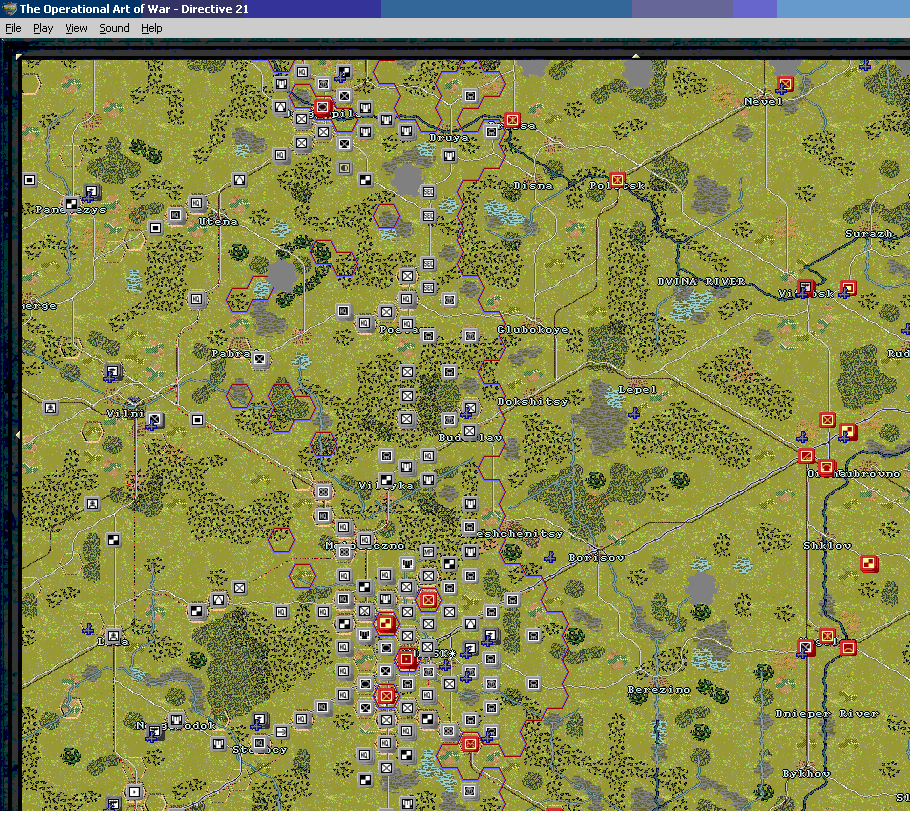The width and height of the screenshot is (910, 815).
Task: Click the DVINA RIVER label
Action: click(701, 282)
